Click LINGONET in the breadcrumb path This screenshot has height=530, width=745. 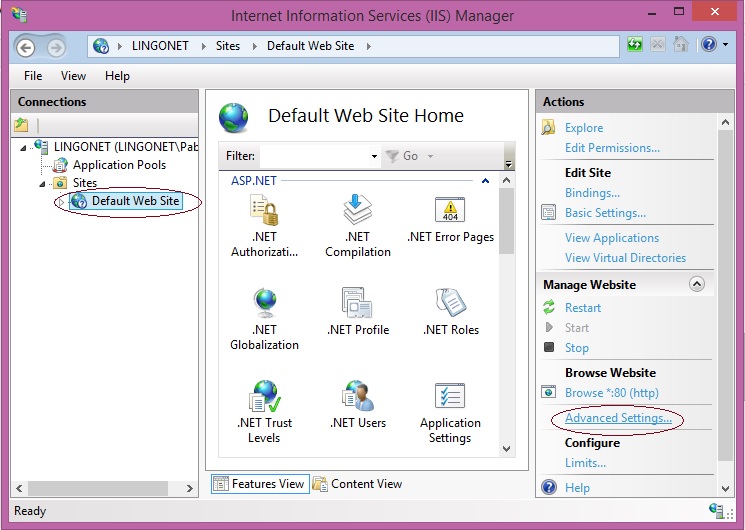[160, 46]
